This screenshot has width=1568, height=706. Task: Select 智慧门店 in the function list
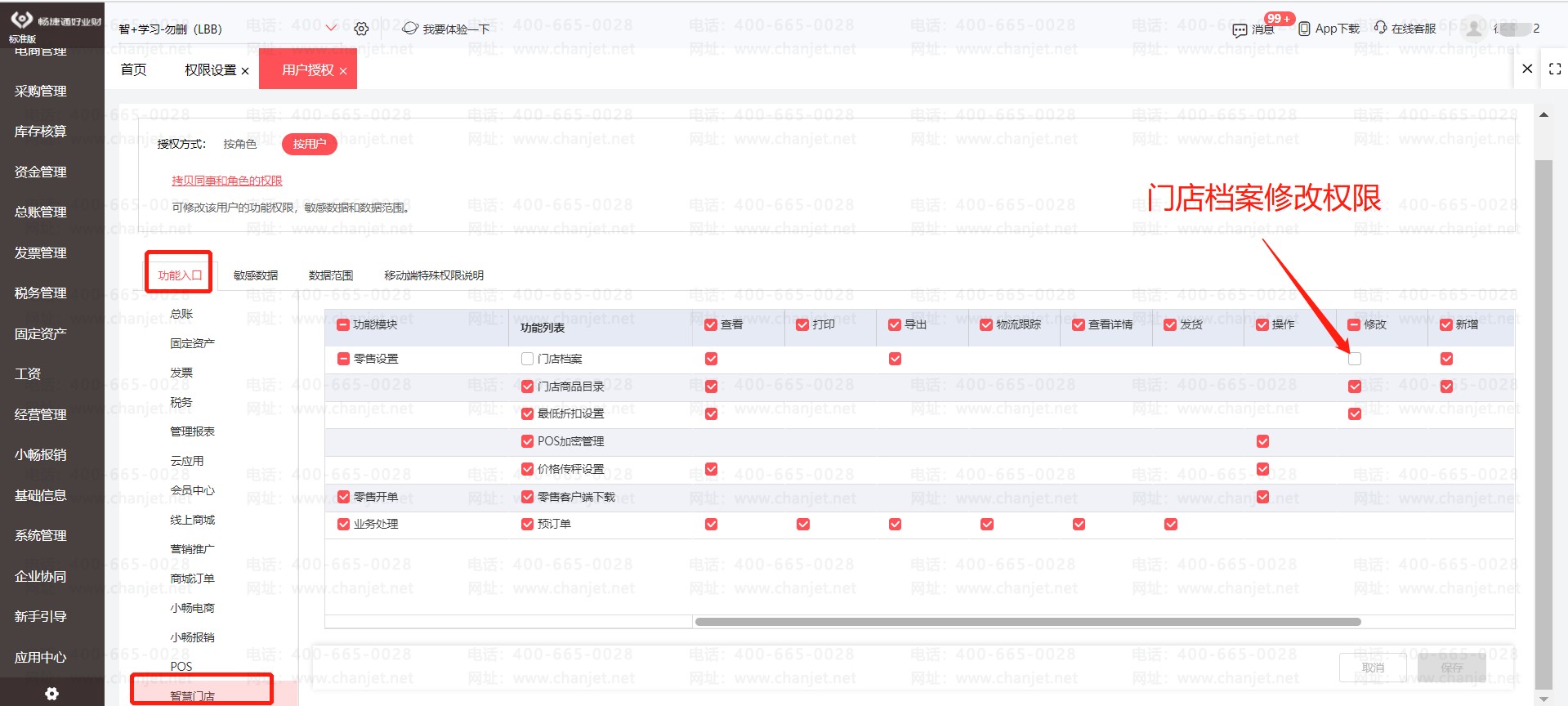[192, 696]
